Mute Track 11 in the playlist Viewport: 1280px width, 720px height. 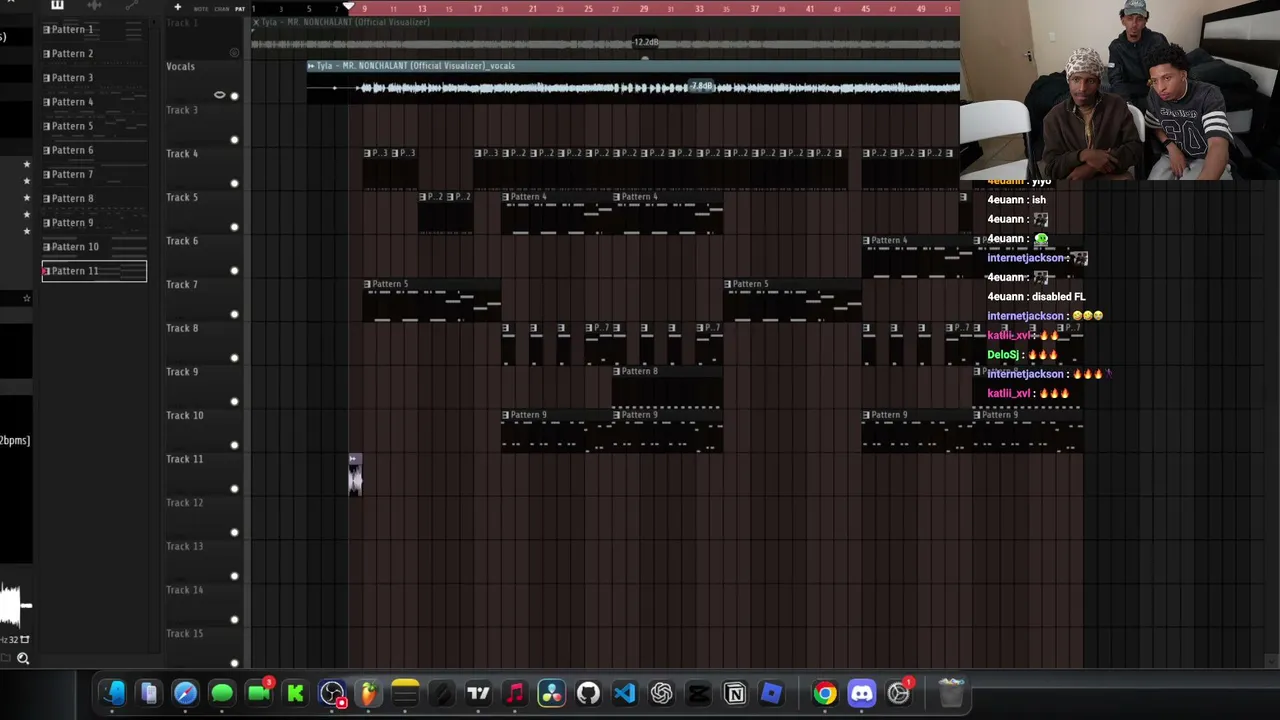click(234, 489)
